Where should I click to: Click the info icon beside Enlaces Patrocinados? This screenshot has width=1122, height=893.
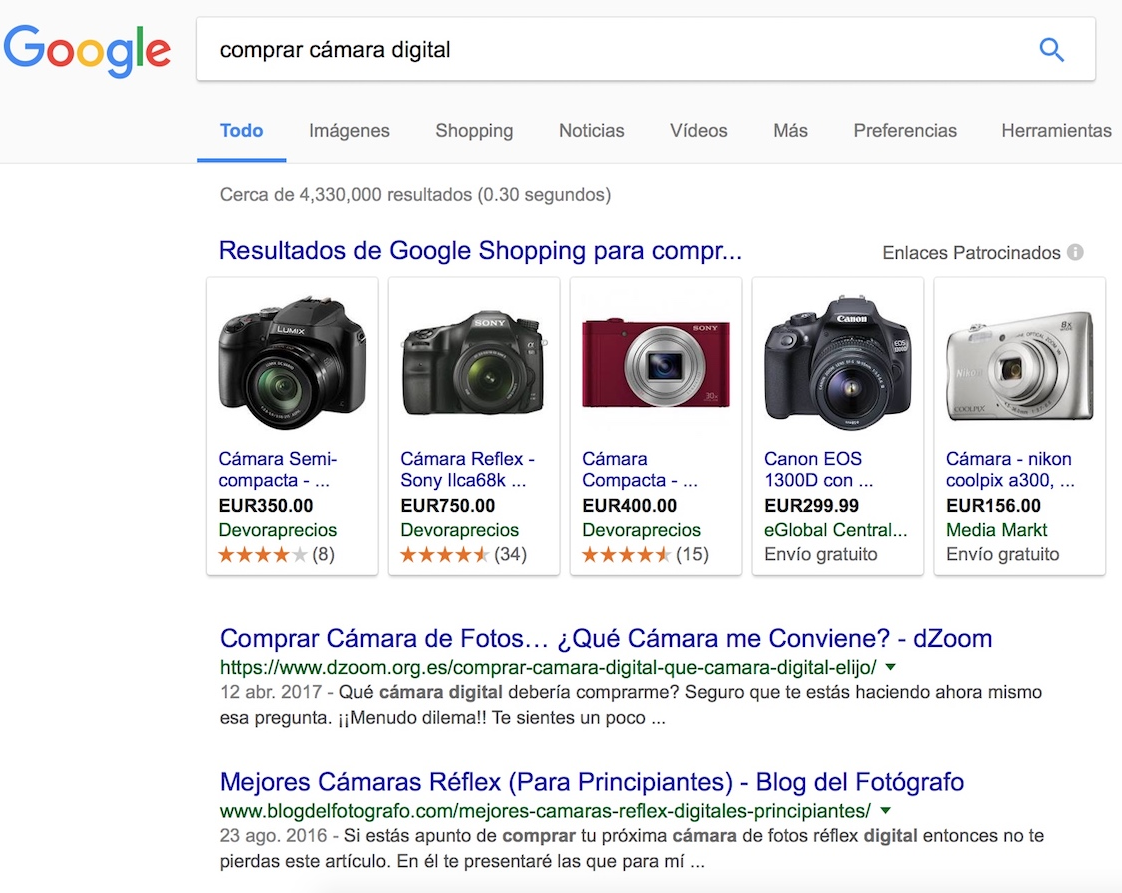(x=1075, y=253)
